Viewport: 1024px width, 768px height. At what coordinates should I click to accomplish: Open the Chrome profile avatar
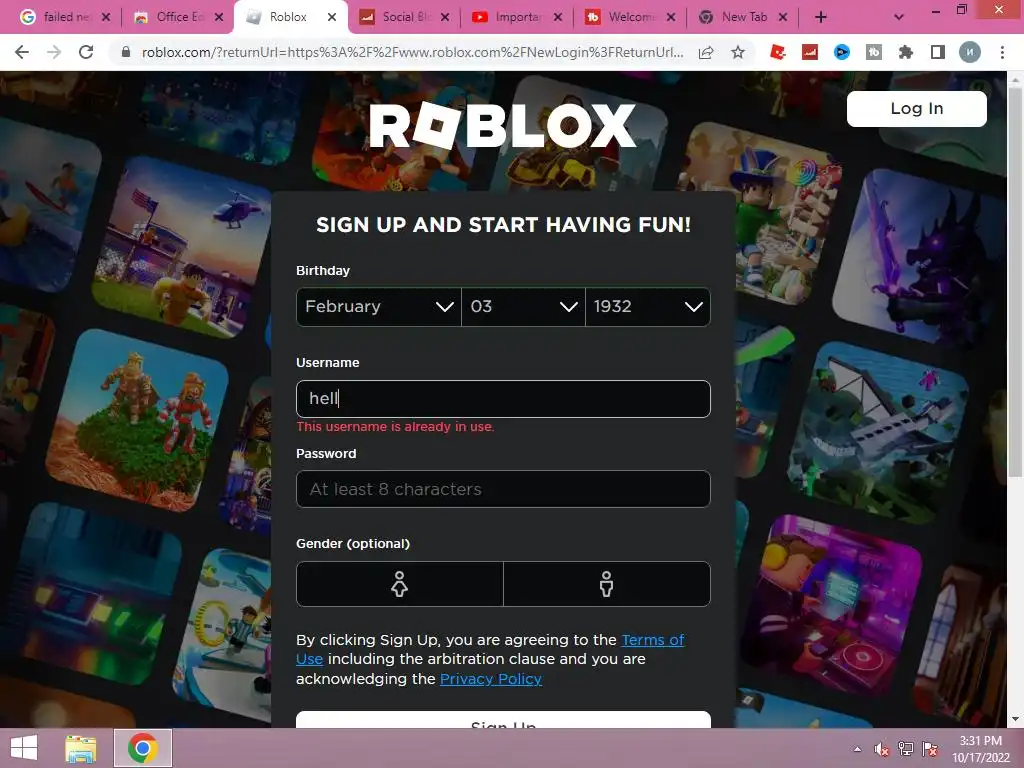click(x=970, y=52)
